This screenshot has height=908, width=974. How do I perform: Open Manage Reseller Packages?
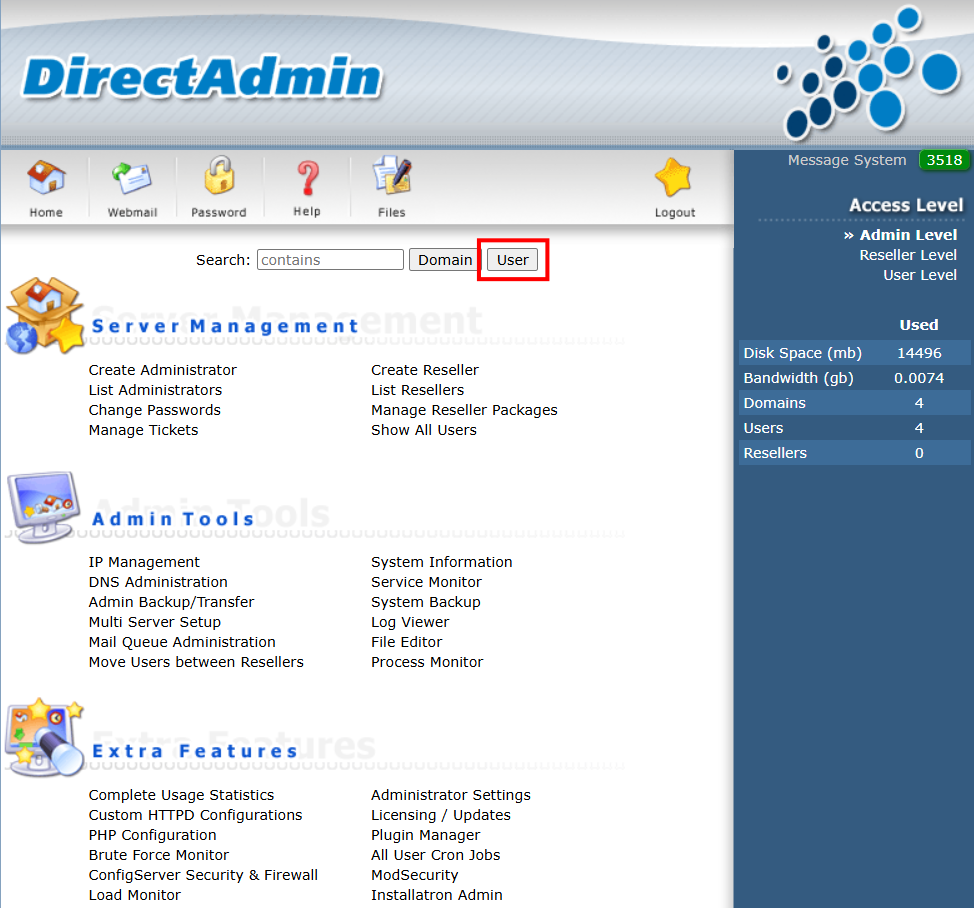pyautogui.click(x=464, y=410)
